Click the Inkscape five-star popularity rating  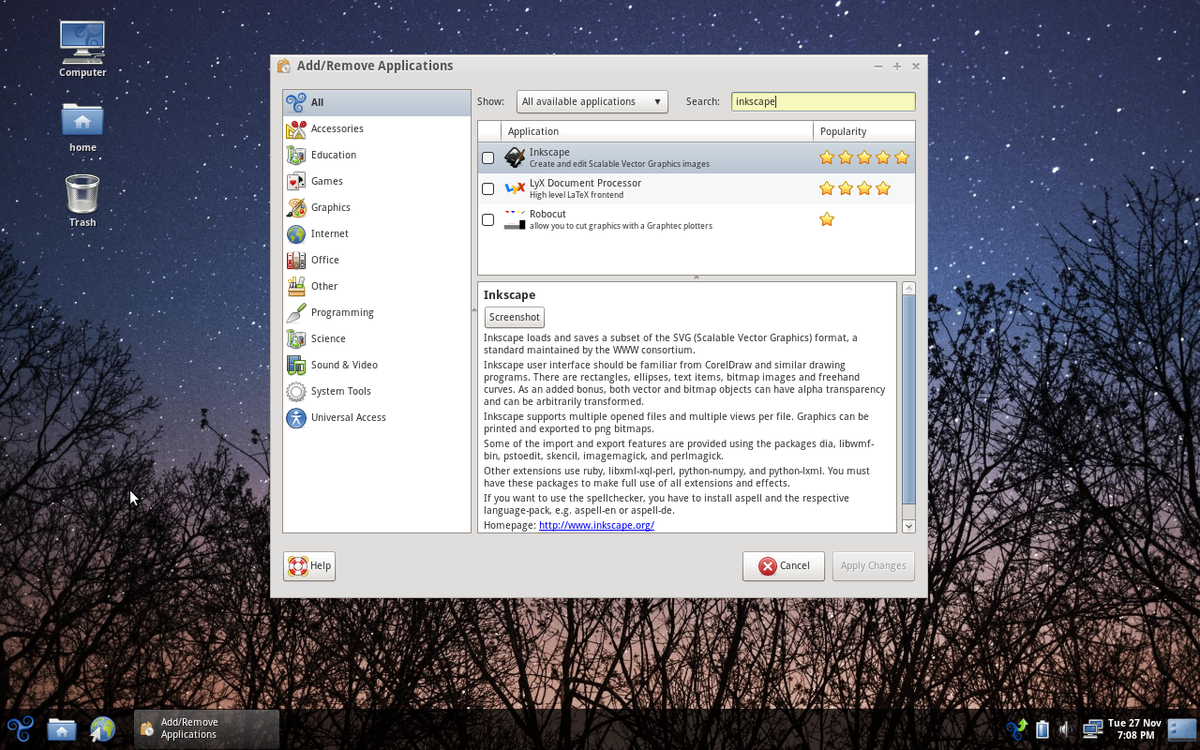864,158
